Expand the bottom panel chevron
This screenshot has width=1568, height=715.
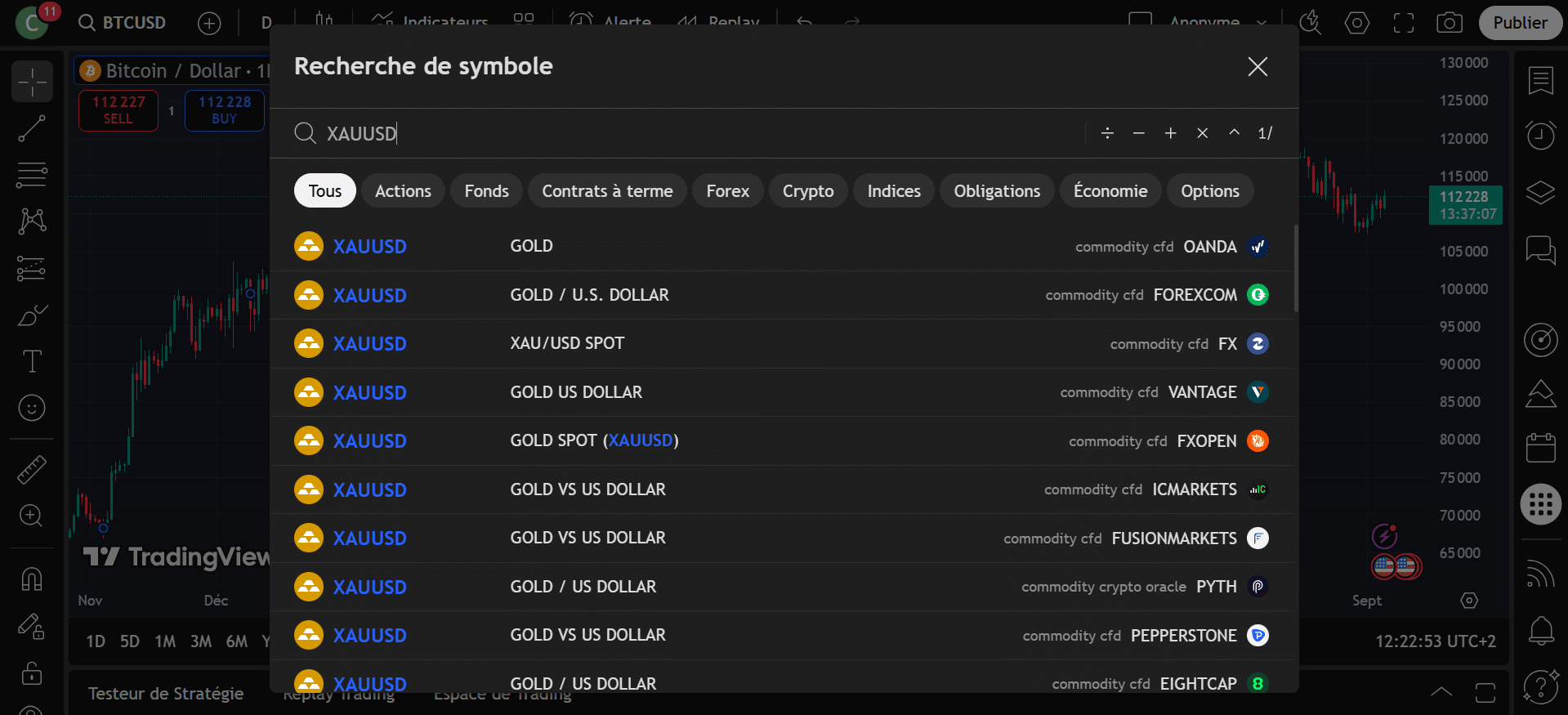(1441, 692)
